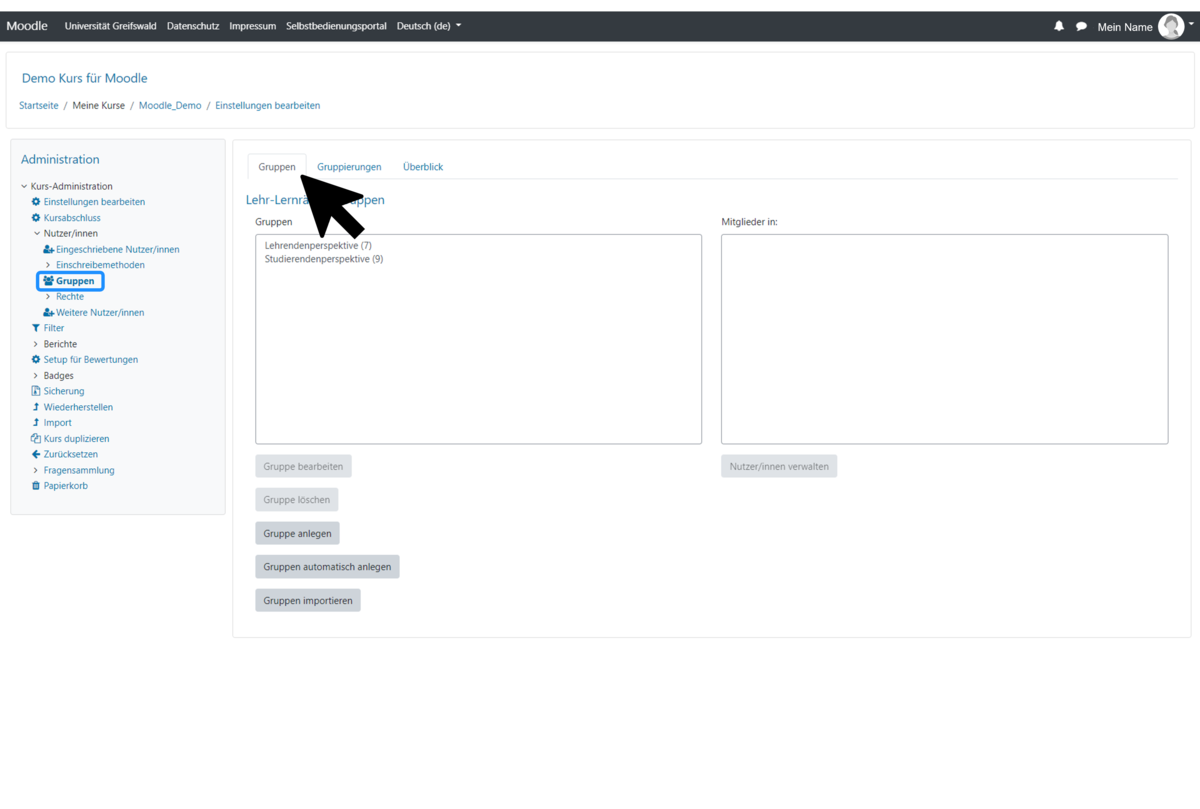The width and height of the screenshot is (1200, 809).
Task: Expand the Berichte tree node
Action: point(36,344)
